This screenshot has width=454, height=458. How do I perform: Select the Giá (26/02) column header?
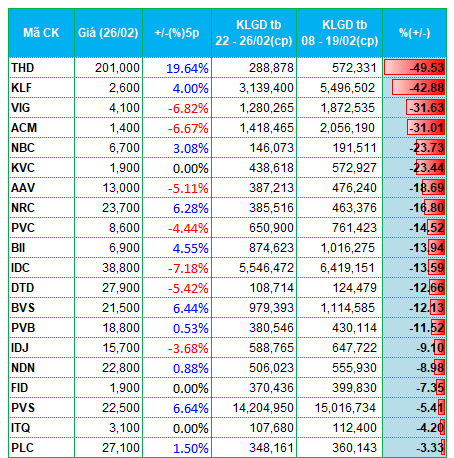pos(108,33)
